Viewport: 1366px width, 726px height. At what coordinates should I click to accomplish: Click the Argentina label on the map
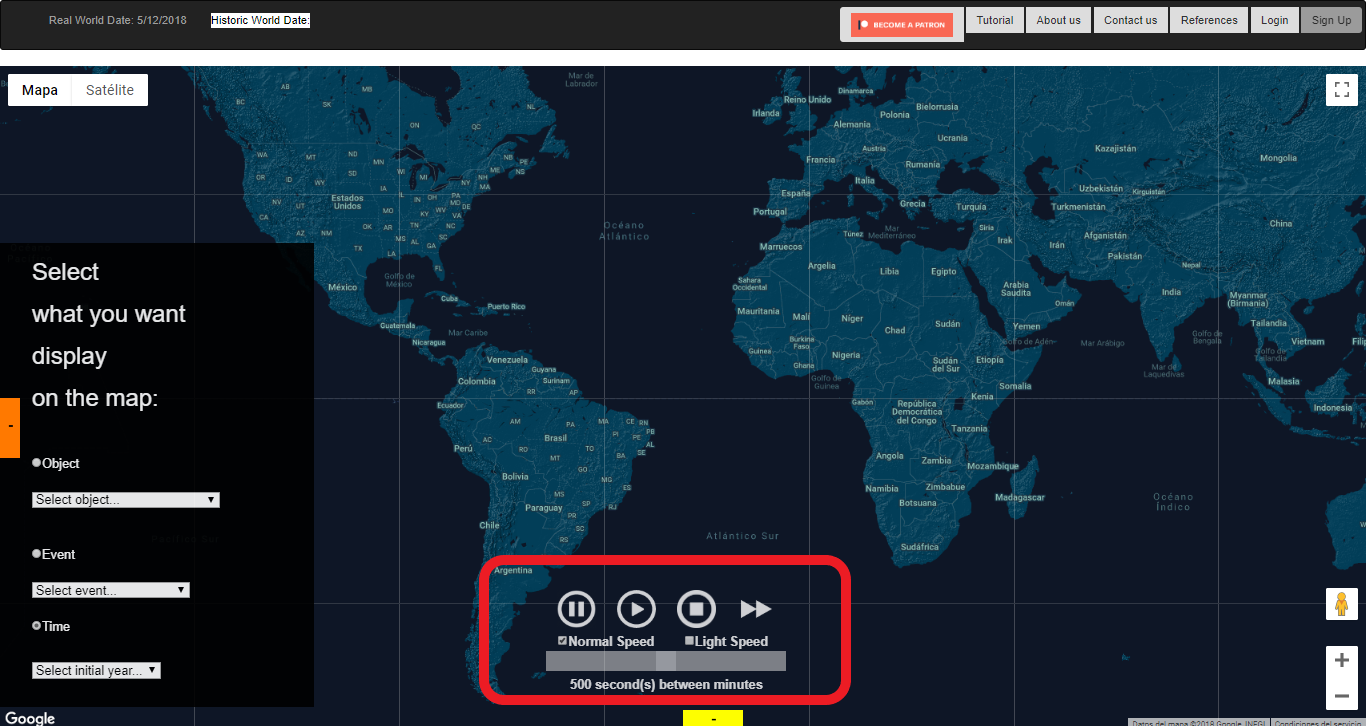514,570
